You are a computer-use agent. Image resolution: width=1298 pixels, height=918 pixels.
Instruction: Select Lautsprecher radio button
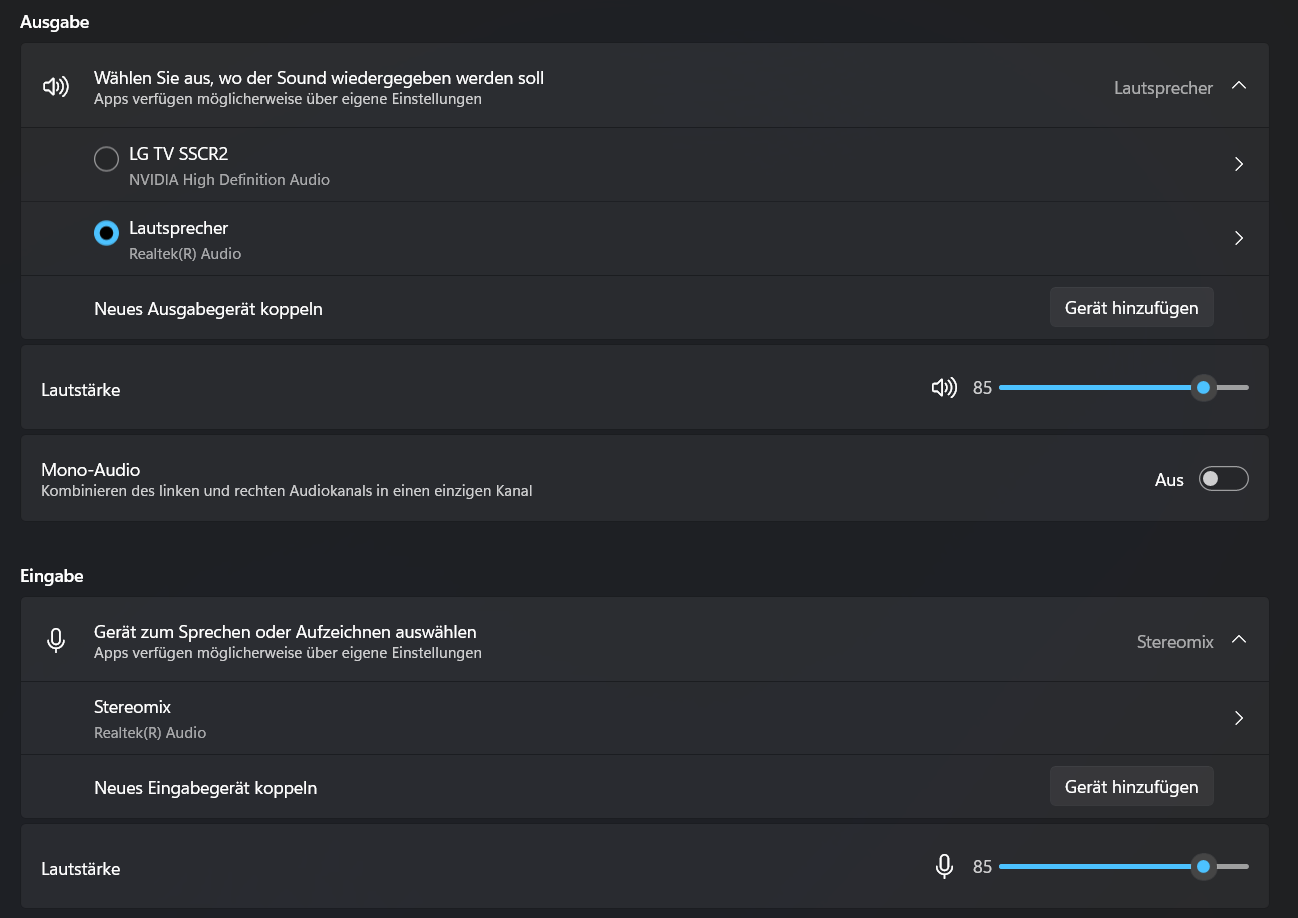106,233
